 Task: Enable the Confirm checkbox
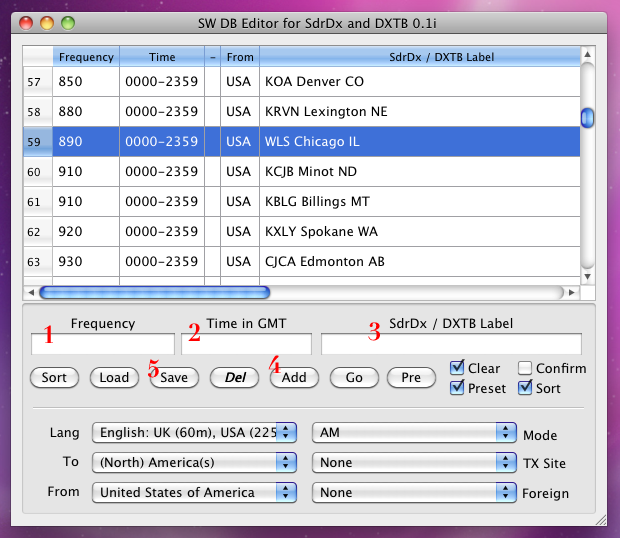pos(525,368)
